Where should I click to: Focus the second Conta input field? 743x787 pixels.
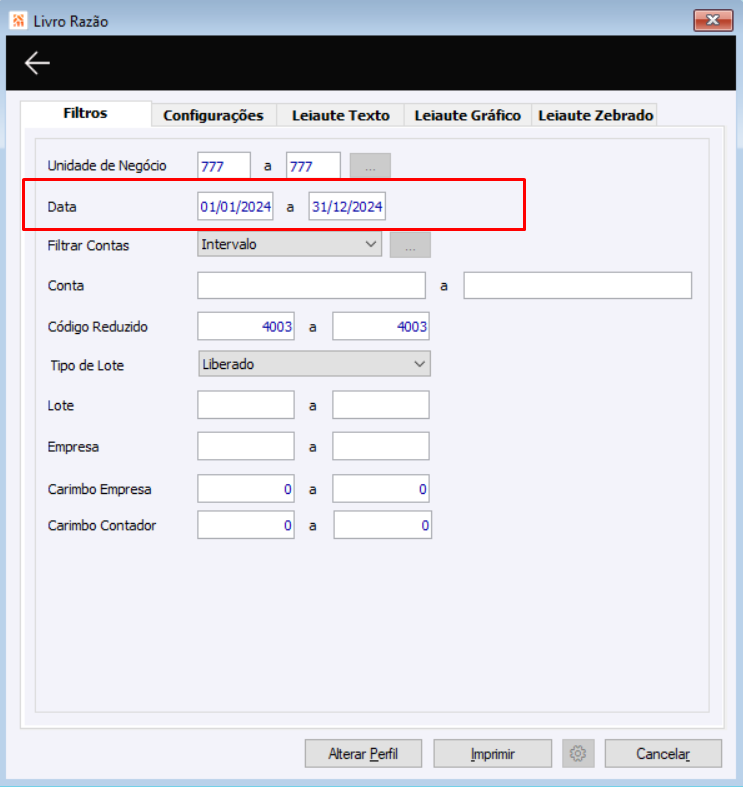577,286
